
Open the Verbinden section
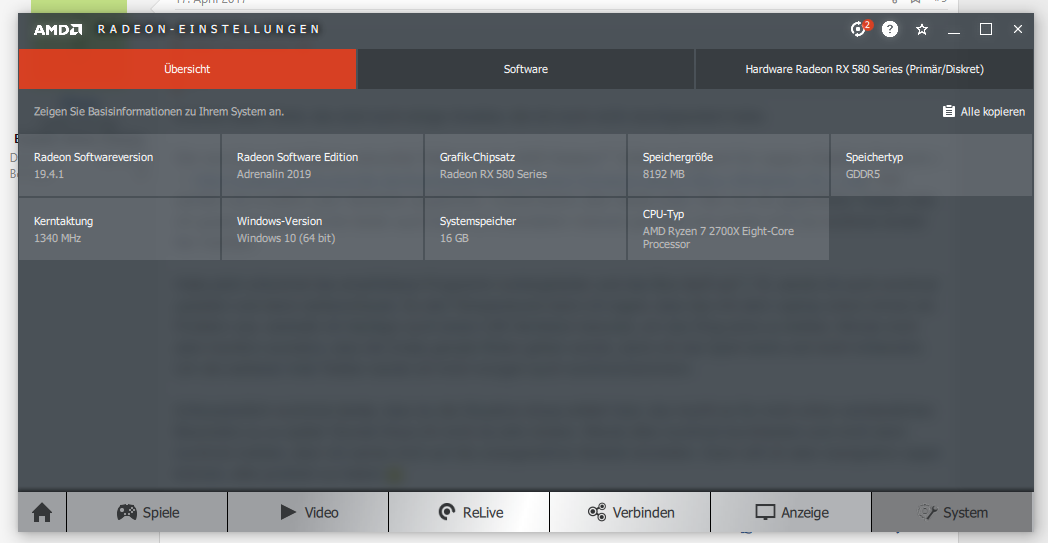coord(630,512)
